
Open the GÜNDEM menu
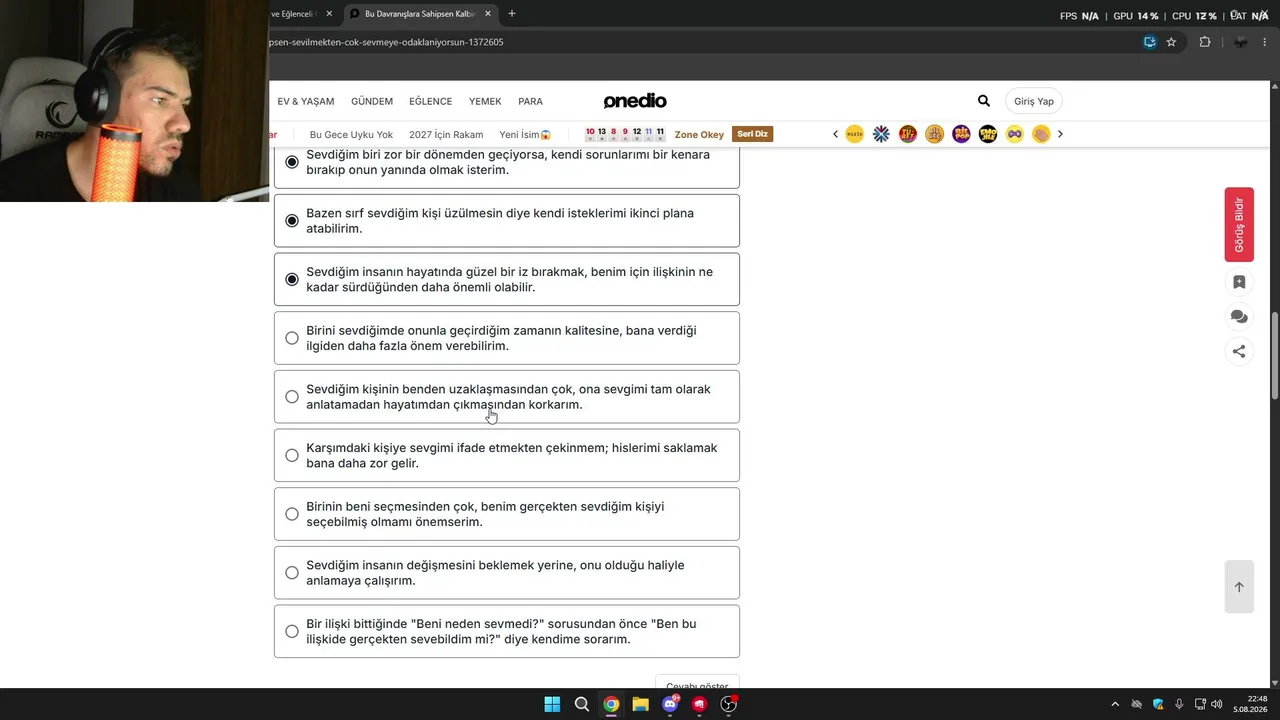[x=372, y=101]
